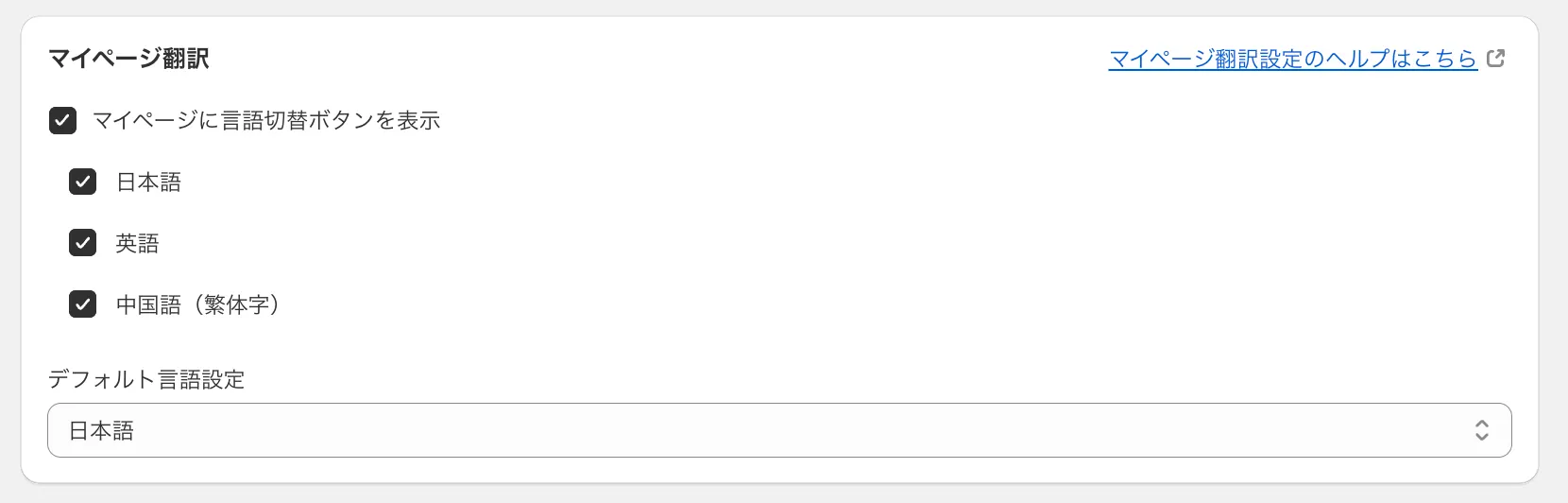Click the up-down chevron icon in language select
The height and width of the screenshot is (503, 1568).
click(1481, 431)
